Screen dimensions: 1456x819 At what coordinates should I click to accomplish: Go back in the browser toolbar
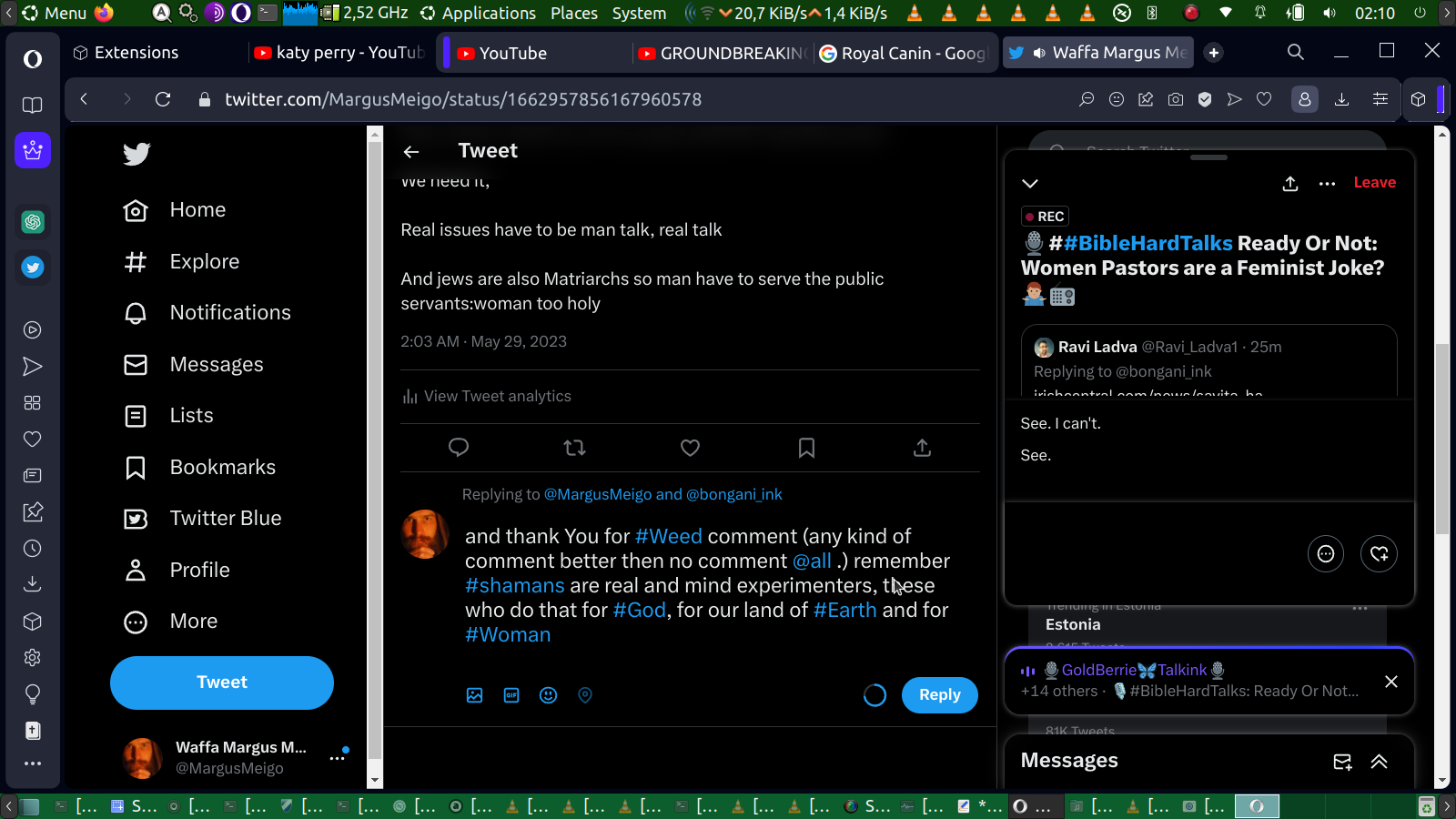(x=84, y=99)
